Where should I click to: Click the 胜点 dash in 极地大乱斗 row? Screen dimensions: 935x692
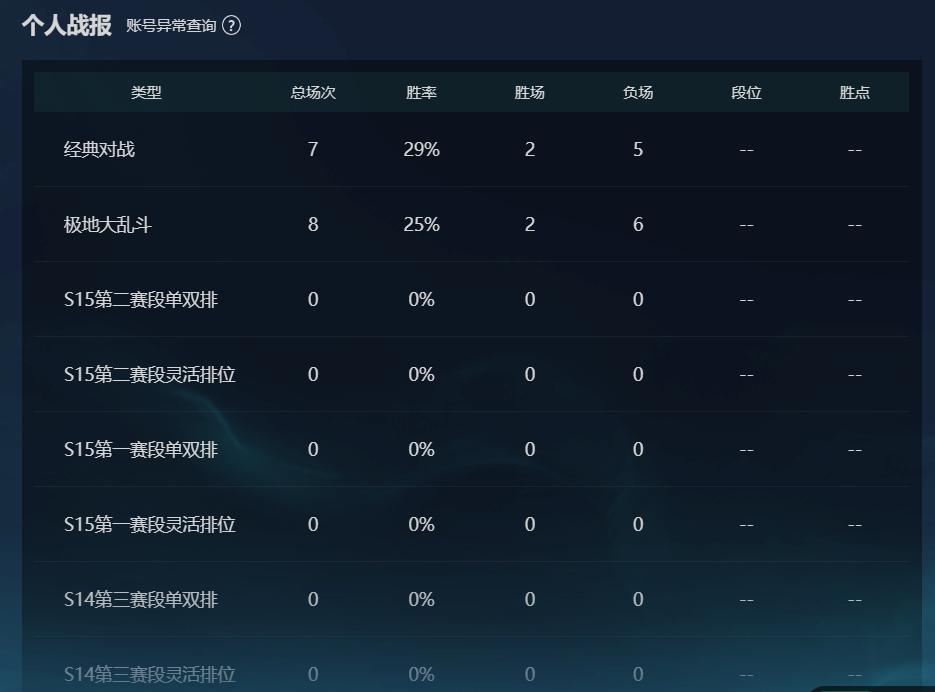[854, 225]
